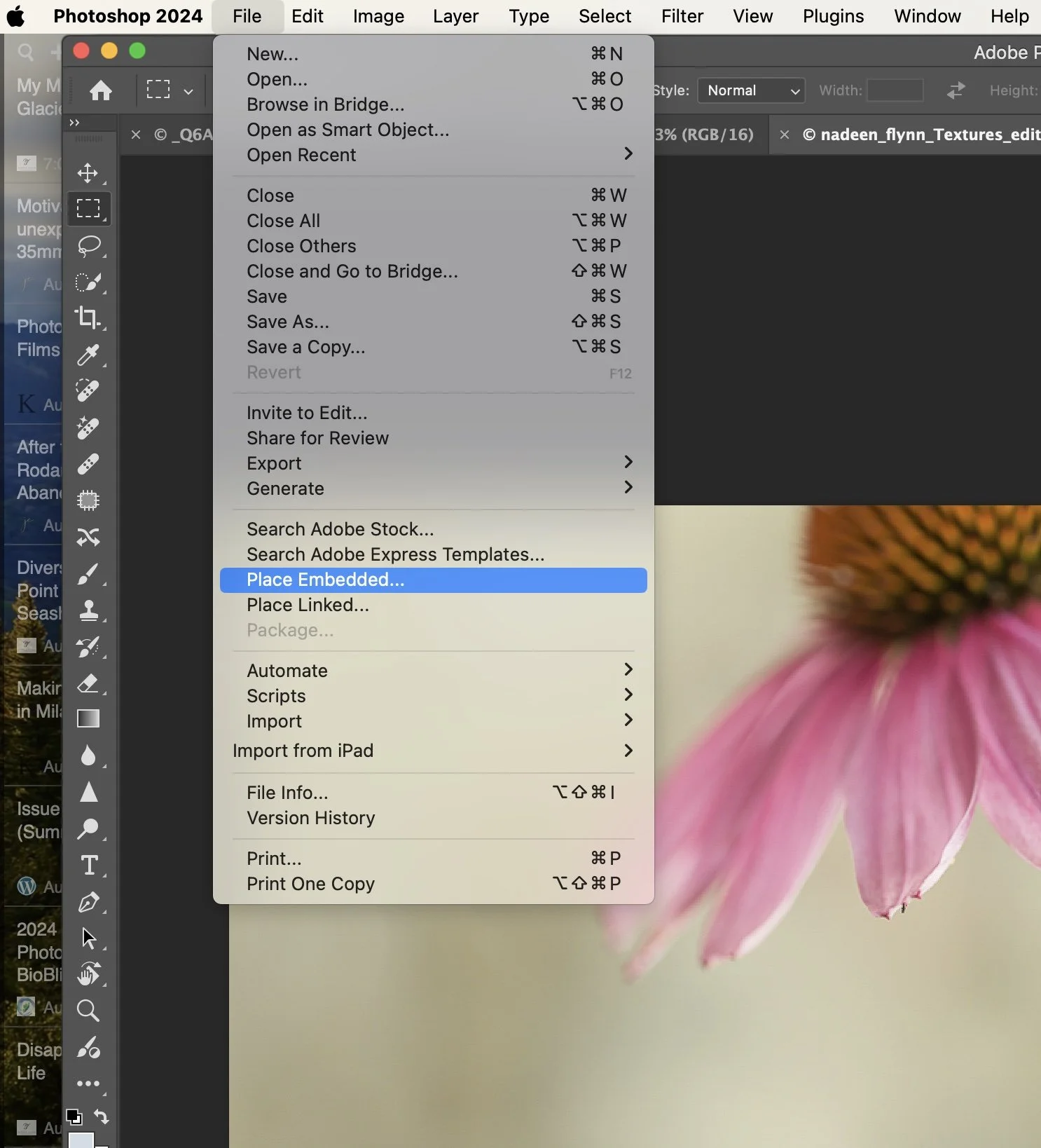This screenshot has height=1148, width=1041.
Task: Close the nadeen_flynn_Textures document tab
Action: click(785, 135)
